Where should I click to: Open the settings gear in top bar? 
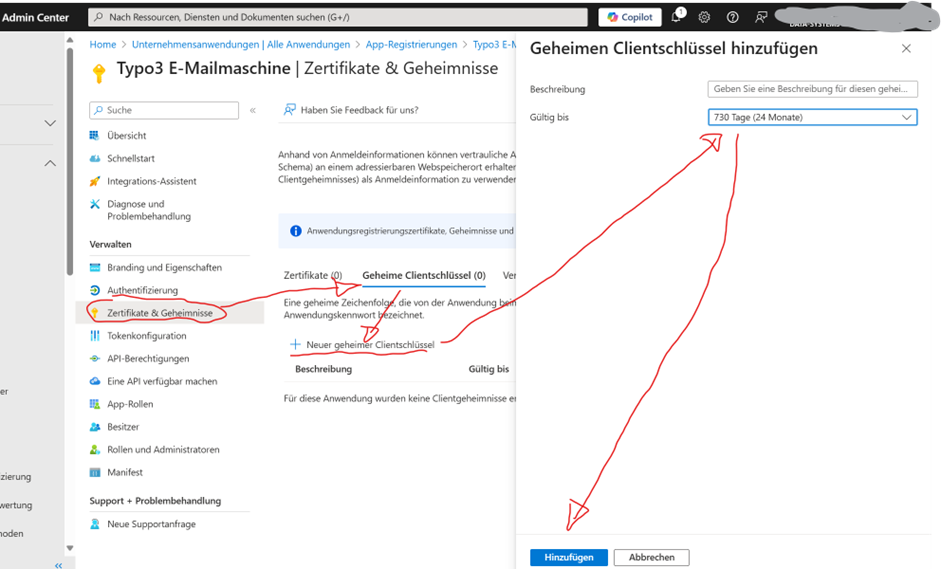click(x=704, y=17)
